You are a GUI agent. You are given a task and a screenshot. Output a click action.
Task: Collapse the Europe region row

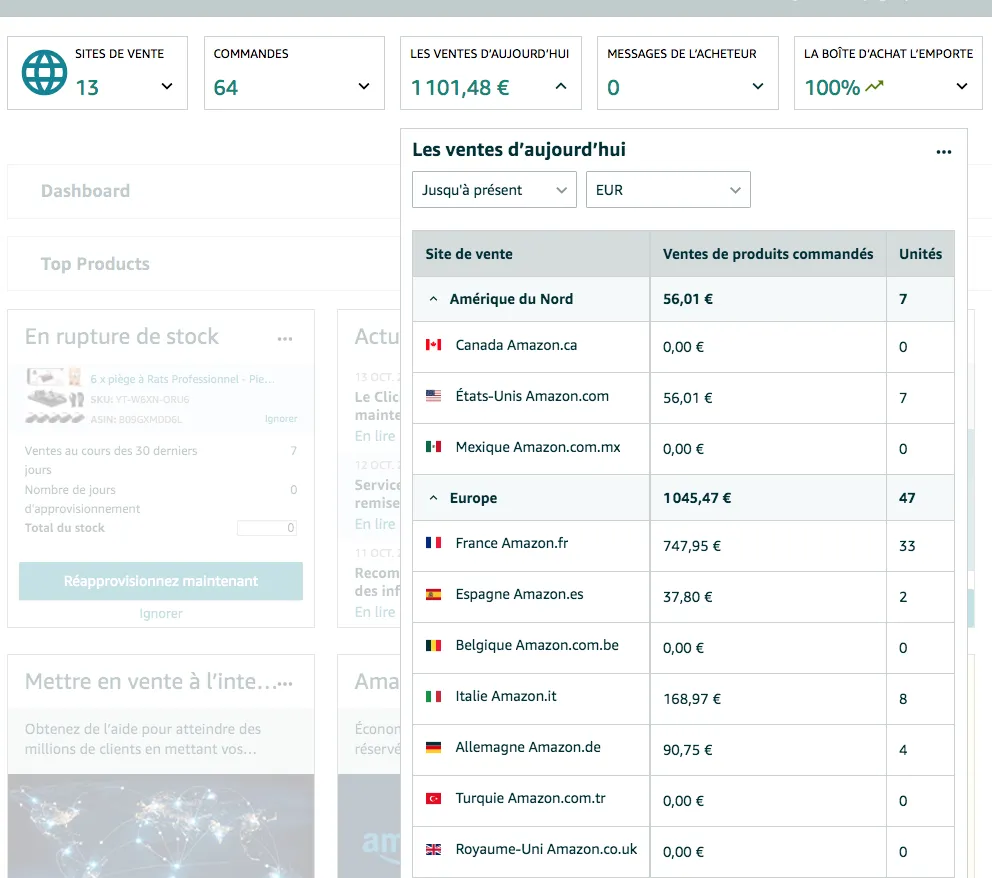433,498
